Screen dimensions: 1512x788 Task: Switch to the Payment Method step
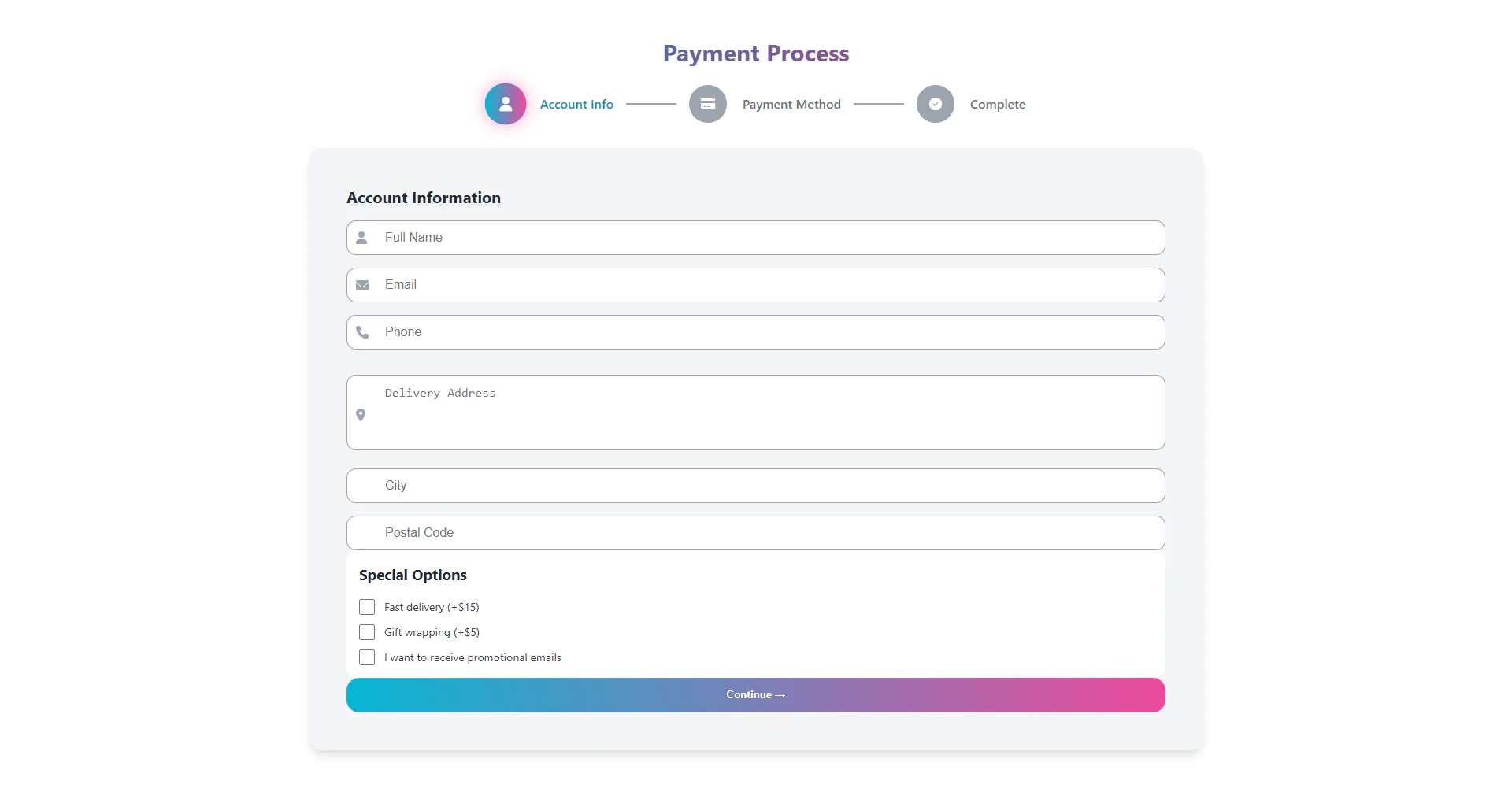point(791,103)
